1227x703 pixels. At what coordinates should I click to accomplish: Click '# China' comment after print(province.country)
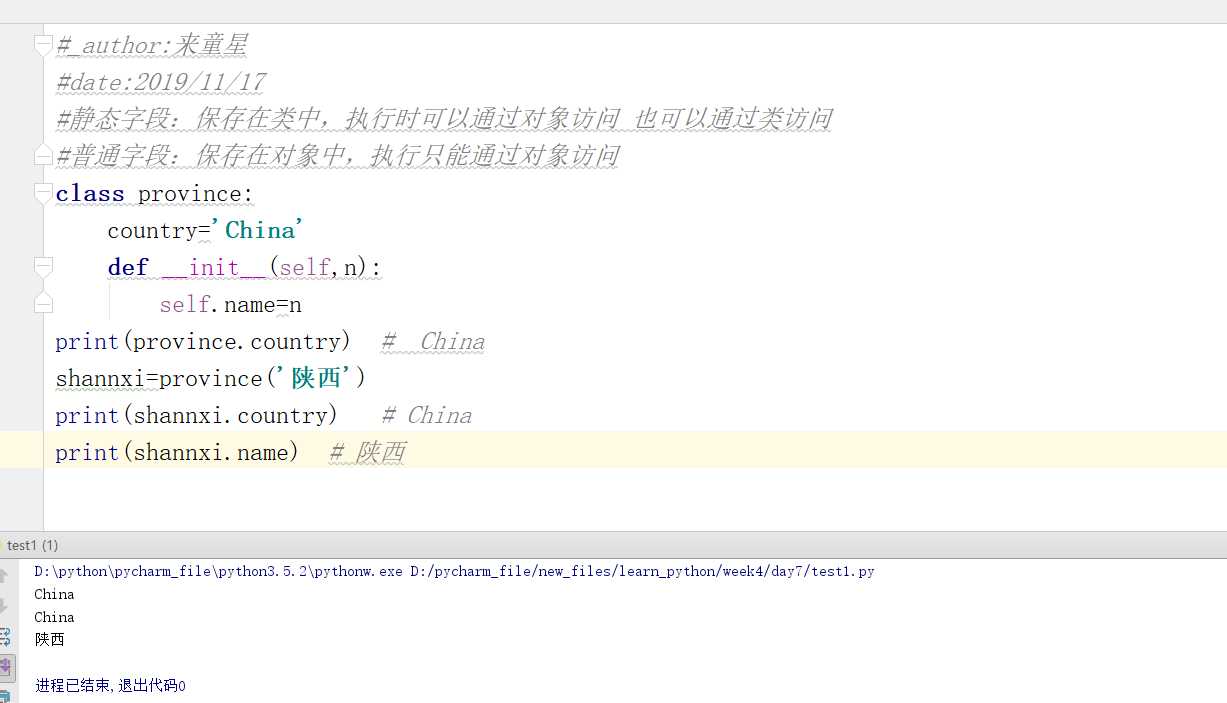[x=433, y=341]
